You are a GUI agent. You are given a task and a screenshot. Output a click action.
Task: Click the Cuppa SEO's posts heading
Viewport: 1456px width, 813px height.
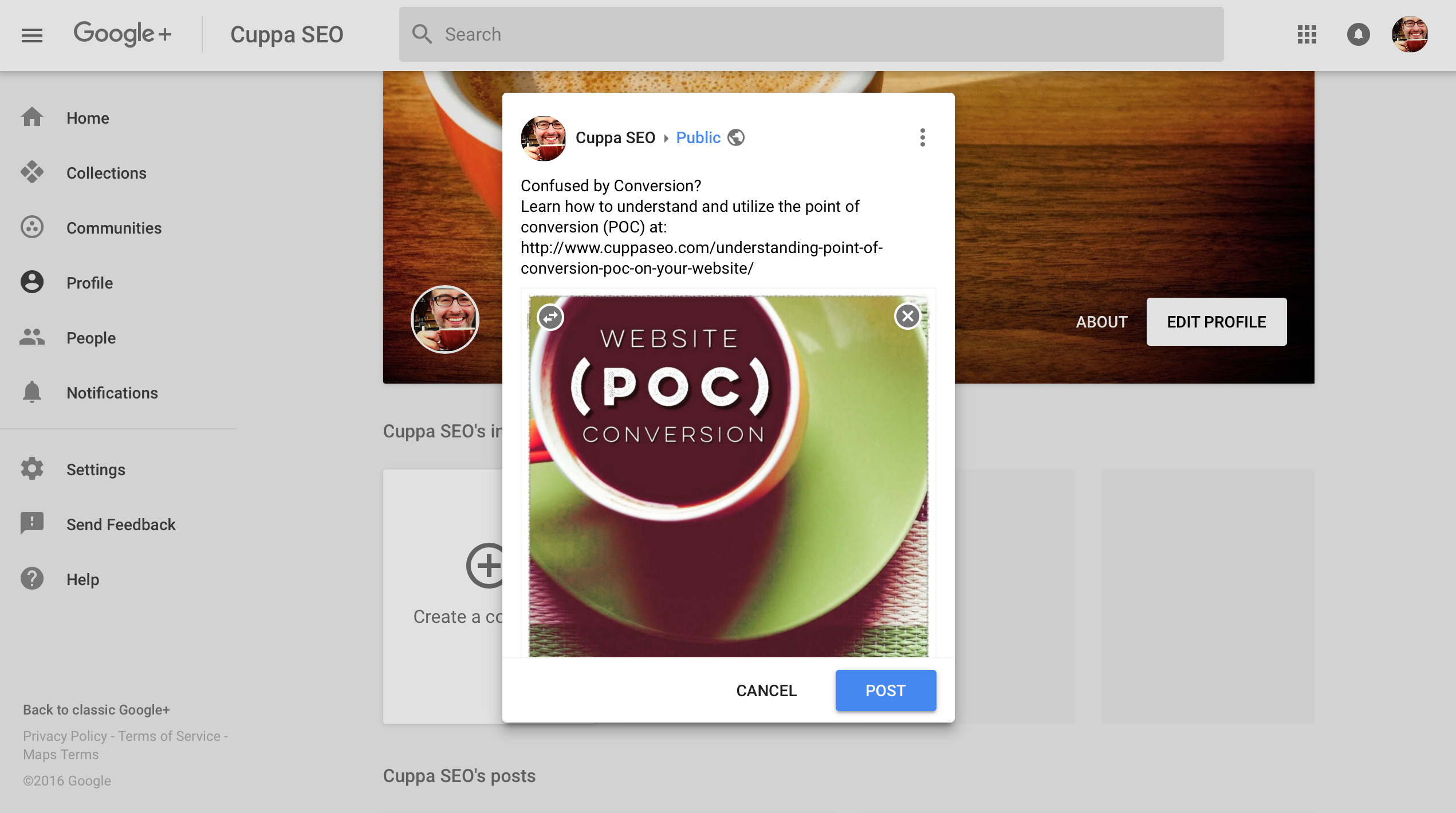(x=459, y=776)
